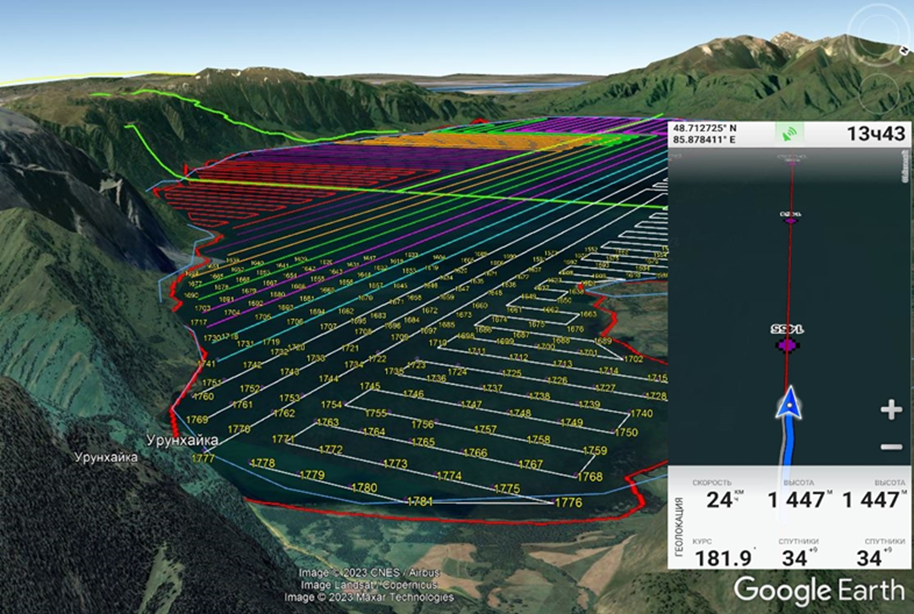Select waypoint 1769 on the map
Screen dimensions: 914x614
tap(197, 419)
